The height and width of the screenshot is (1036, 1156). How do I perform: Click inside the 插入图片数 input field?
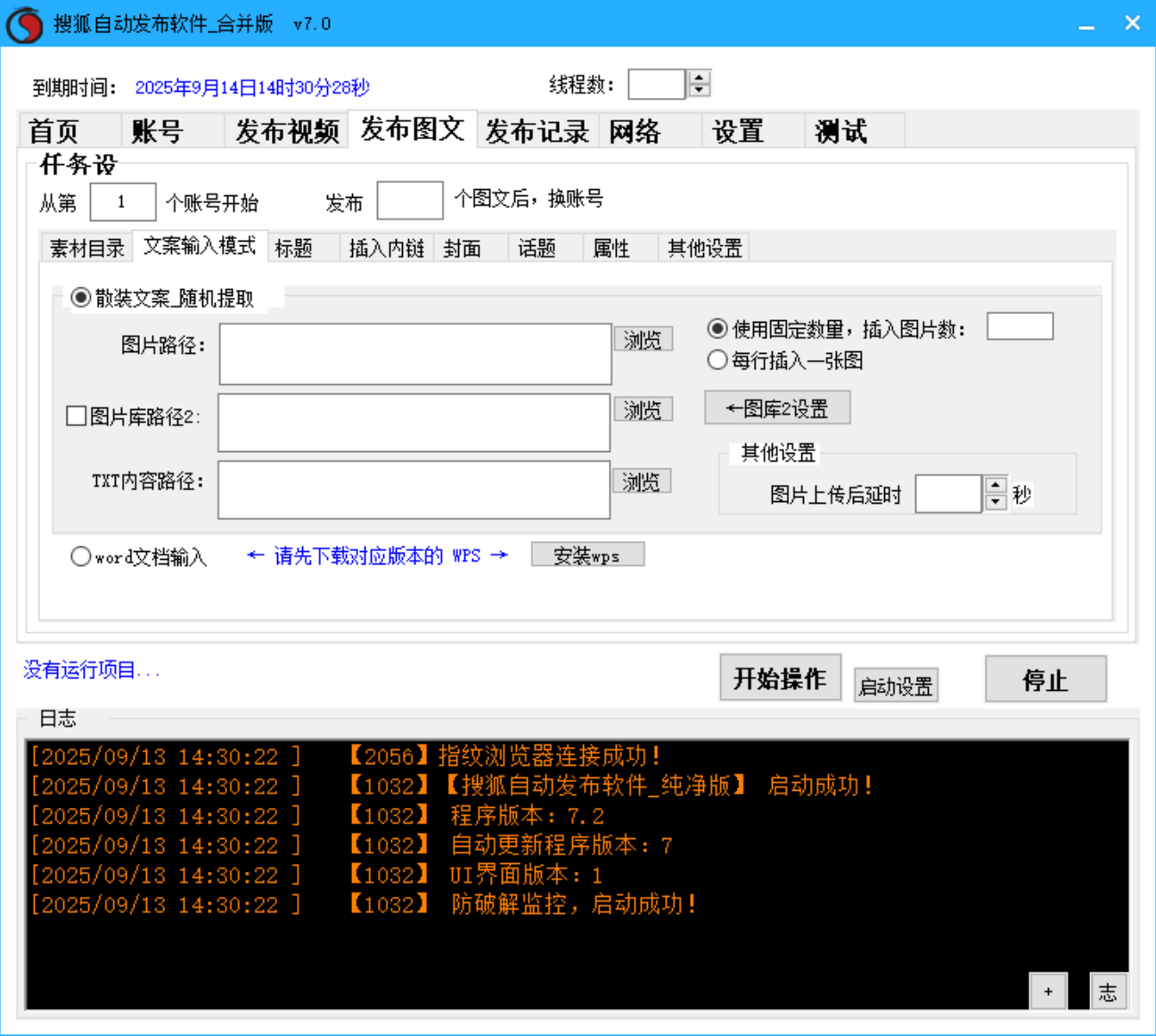pos(1020,325)
